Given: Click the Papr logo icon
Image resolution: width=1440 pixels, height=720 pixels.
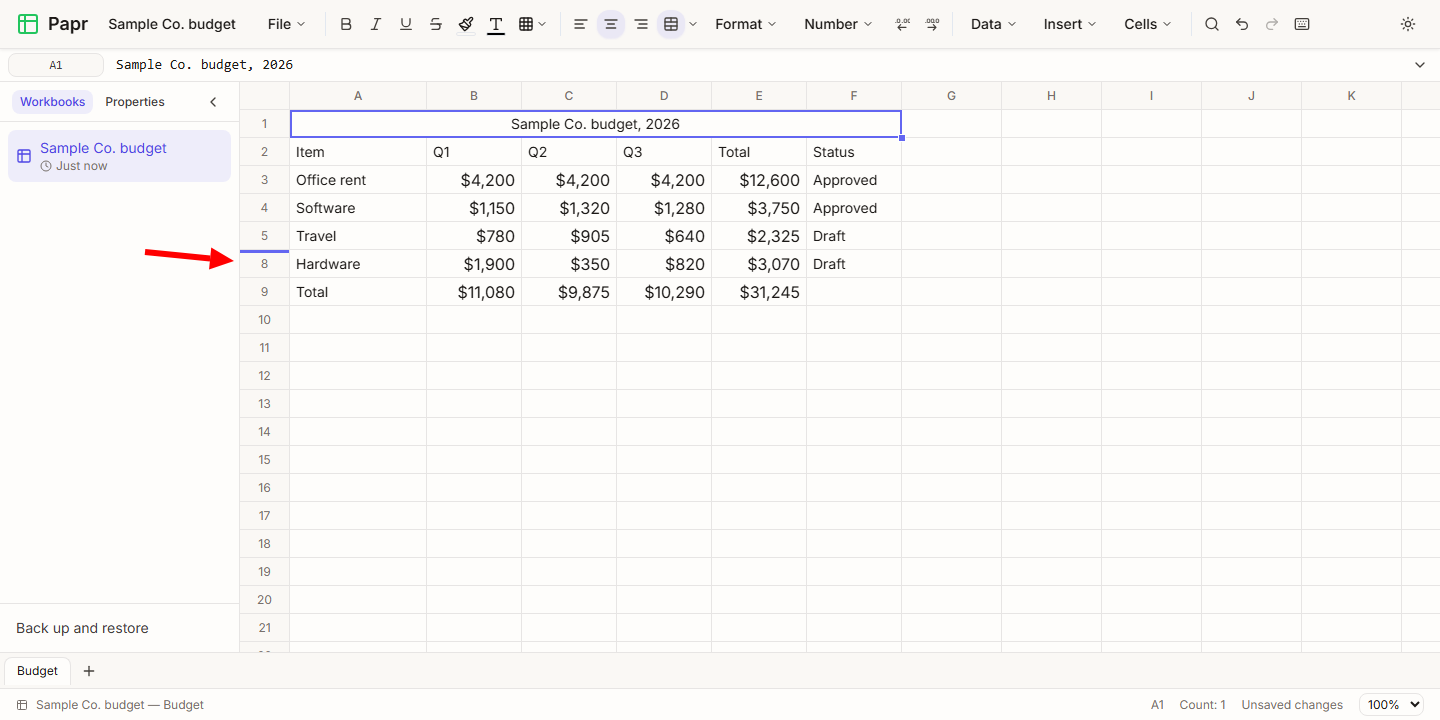Looking at the screenshot, I should (28, 24).
